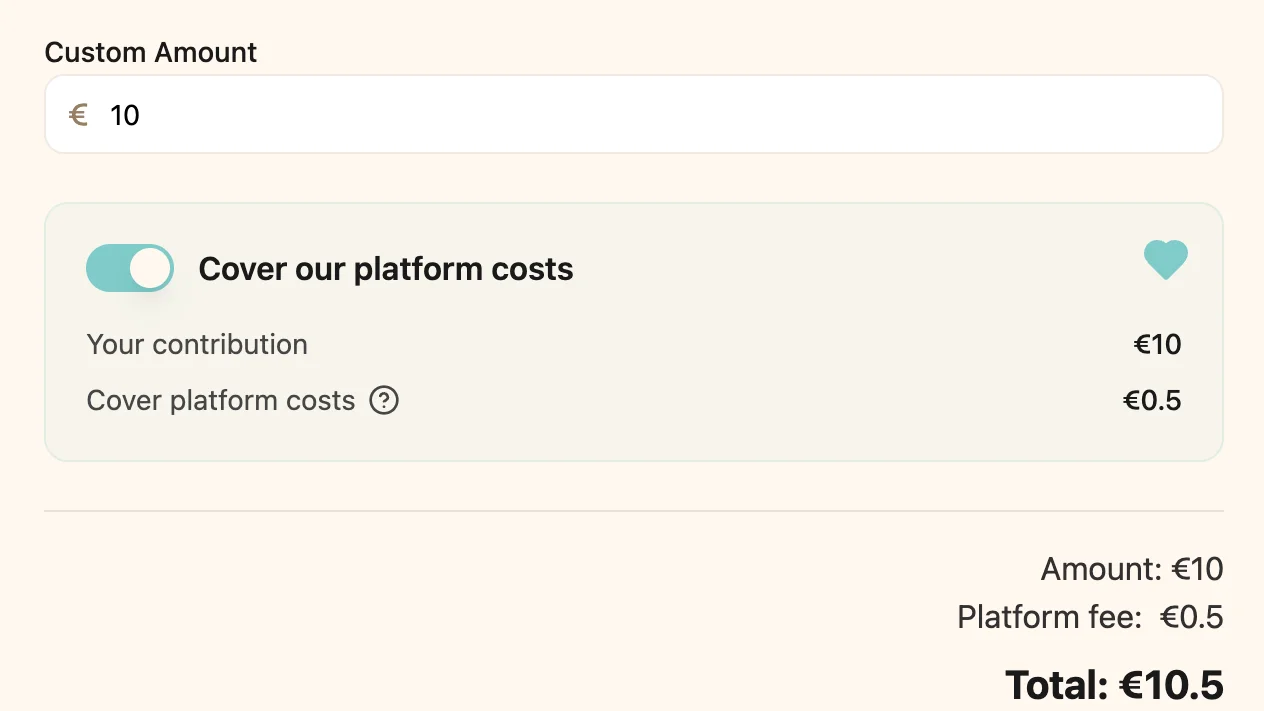This screenshot has height=711, width=1264.
Task: Focus the Custom Amount input field
Action: click(x=634, y=114)
